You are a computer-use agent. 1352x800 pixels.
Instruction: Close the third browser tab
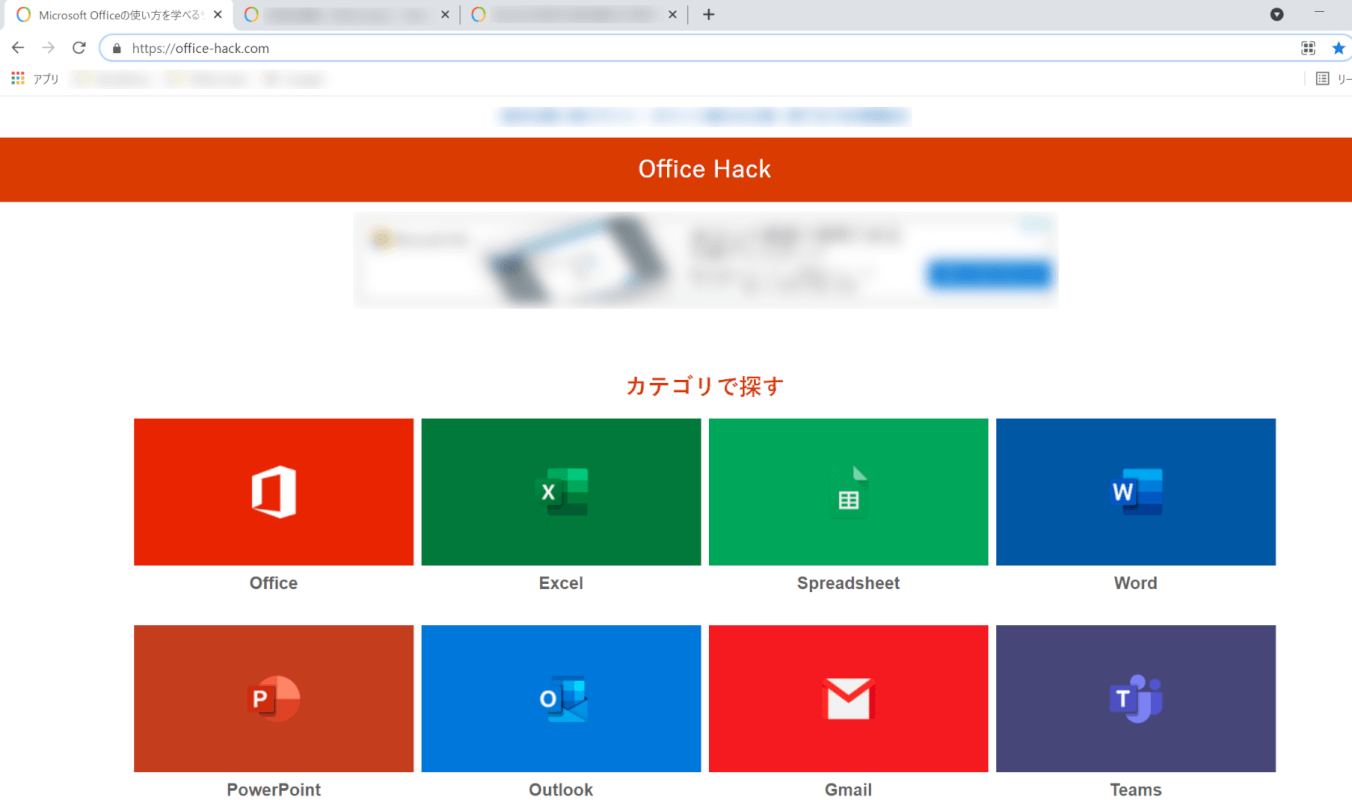pyautogui.click(x=672, y=15)
